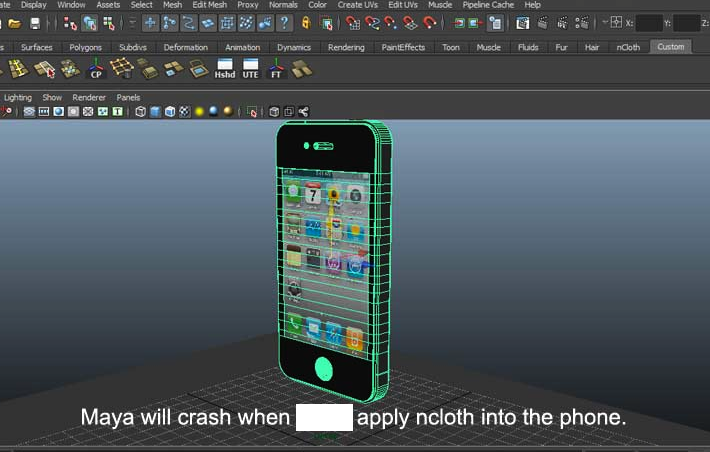Select the Custom shelf tab

click(671, 47)
